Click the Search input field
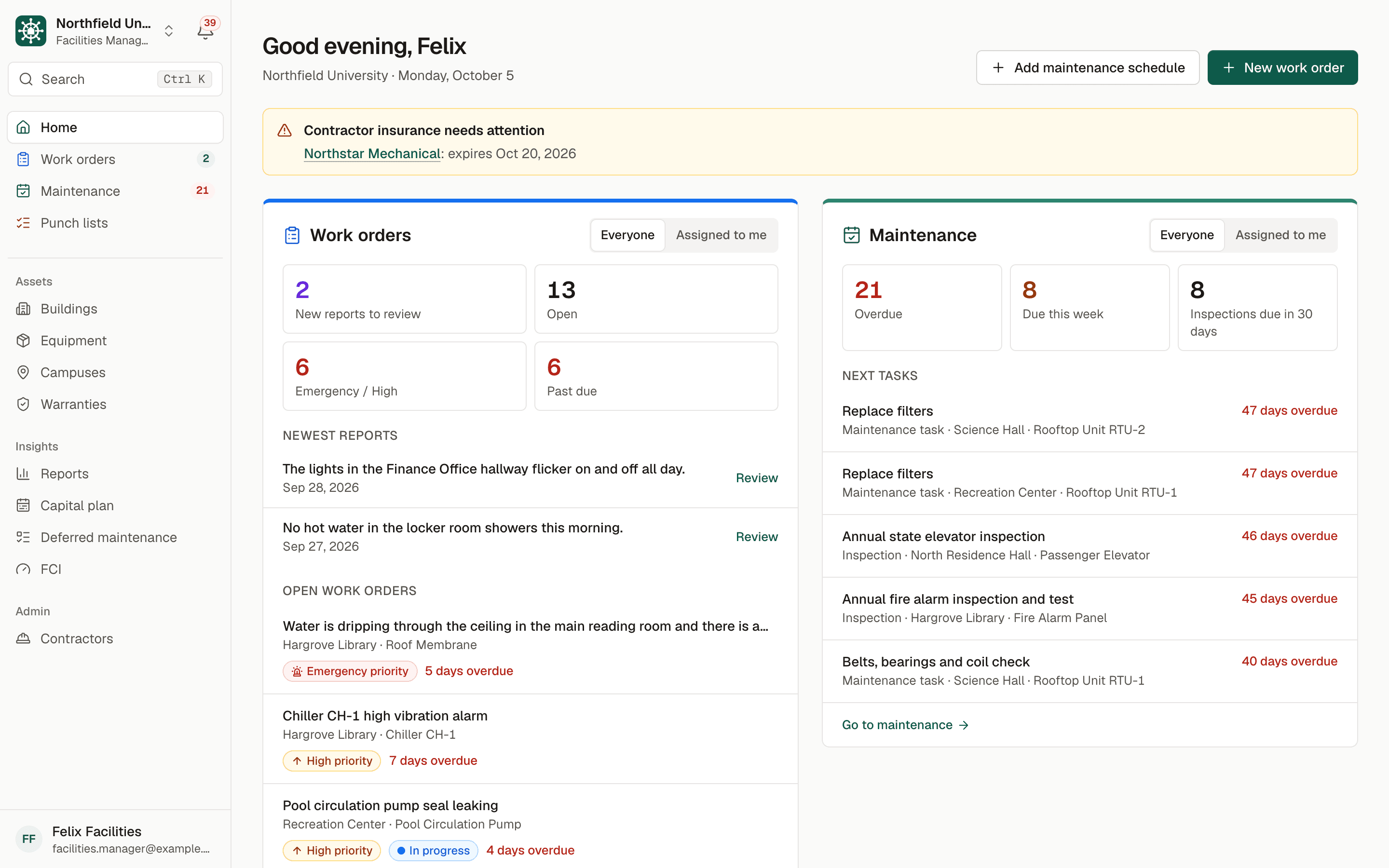Image resolution: width=1389 pixels, height=868 pixels. coord(115,79)
